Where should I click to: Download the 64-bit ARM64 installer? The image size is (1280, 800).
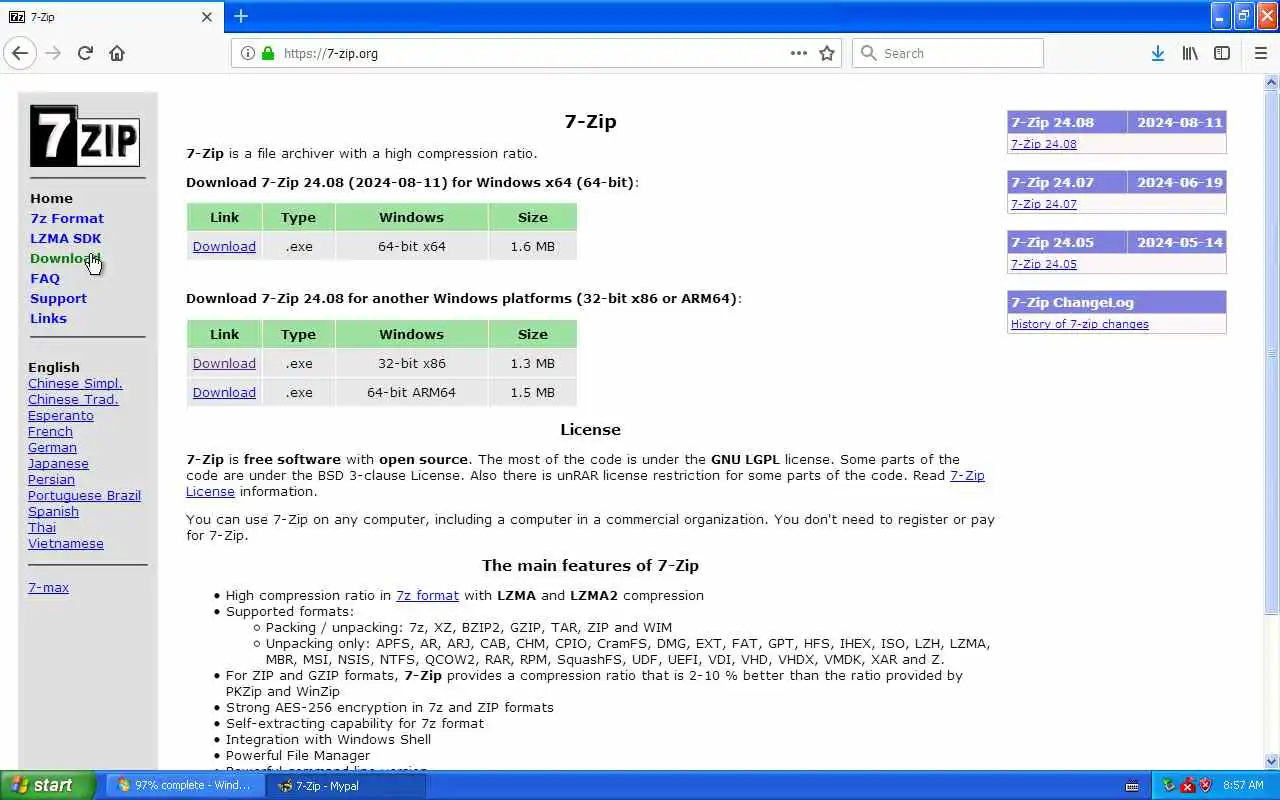click(224, 392)
